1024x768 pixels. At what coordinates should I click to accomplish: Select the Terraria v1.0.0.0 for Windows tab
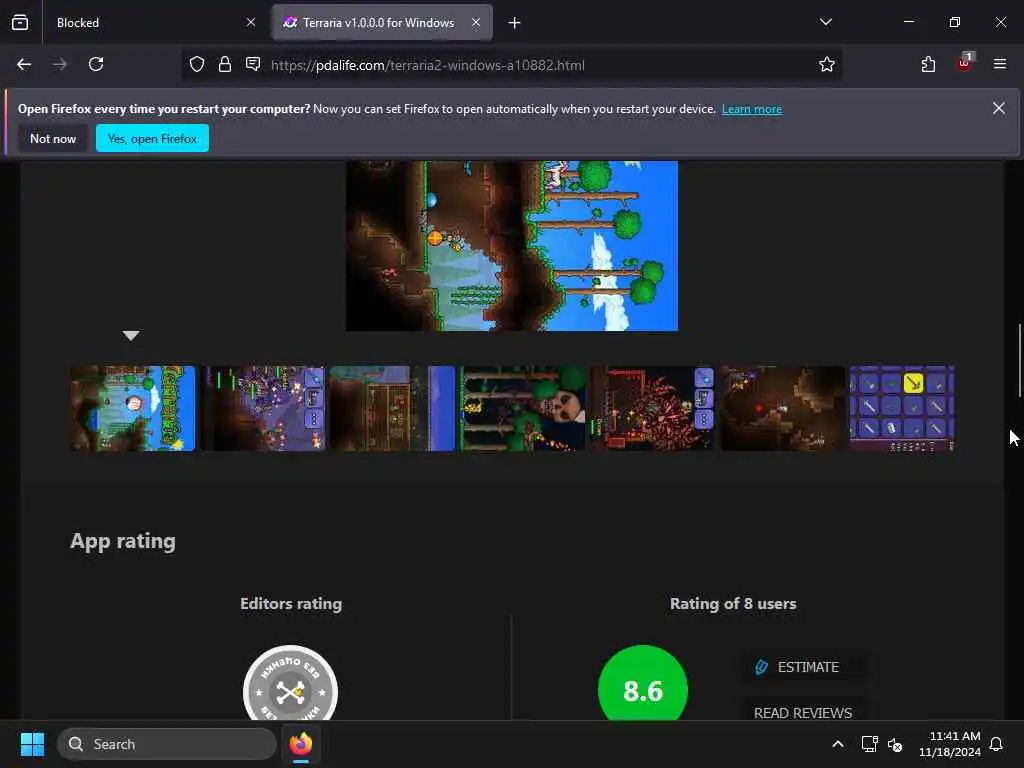[382, 22]
